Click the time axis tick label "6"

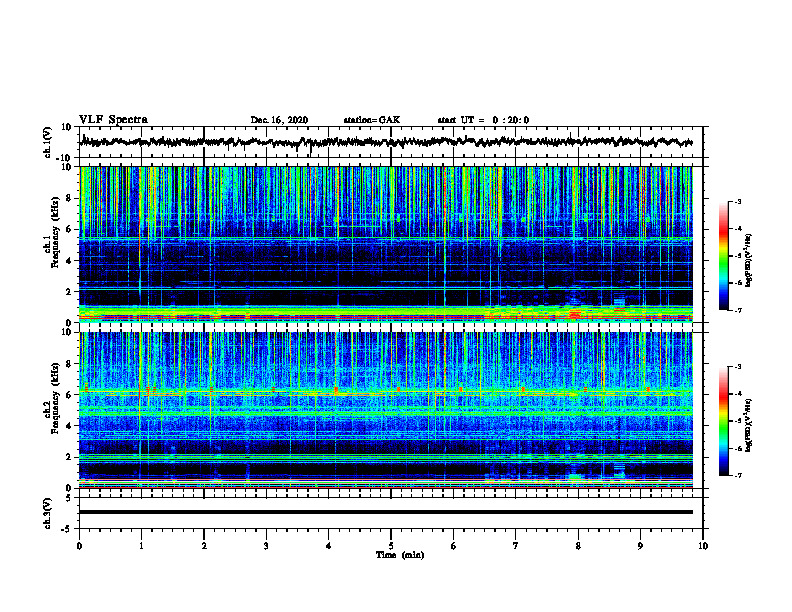tap(454, 546)
